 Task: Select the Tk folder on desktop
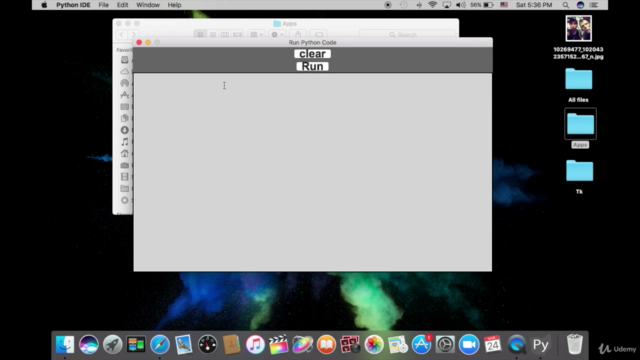579,171
